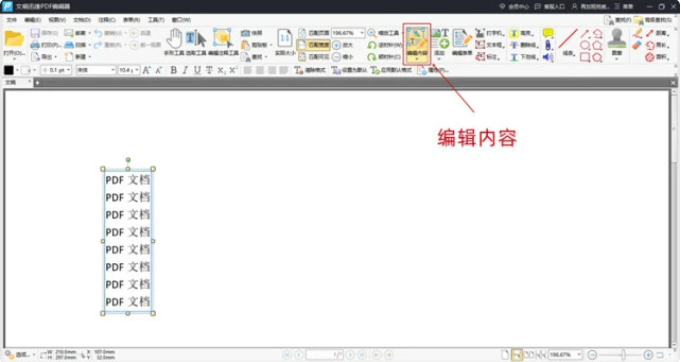Select the Rectangle shape tool
The height and width of the screenshot is (362, 681).
[585, 57]
